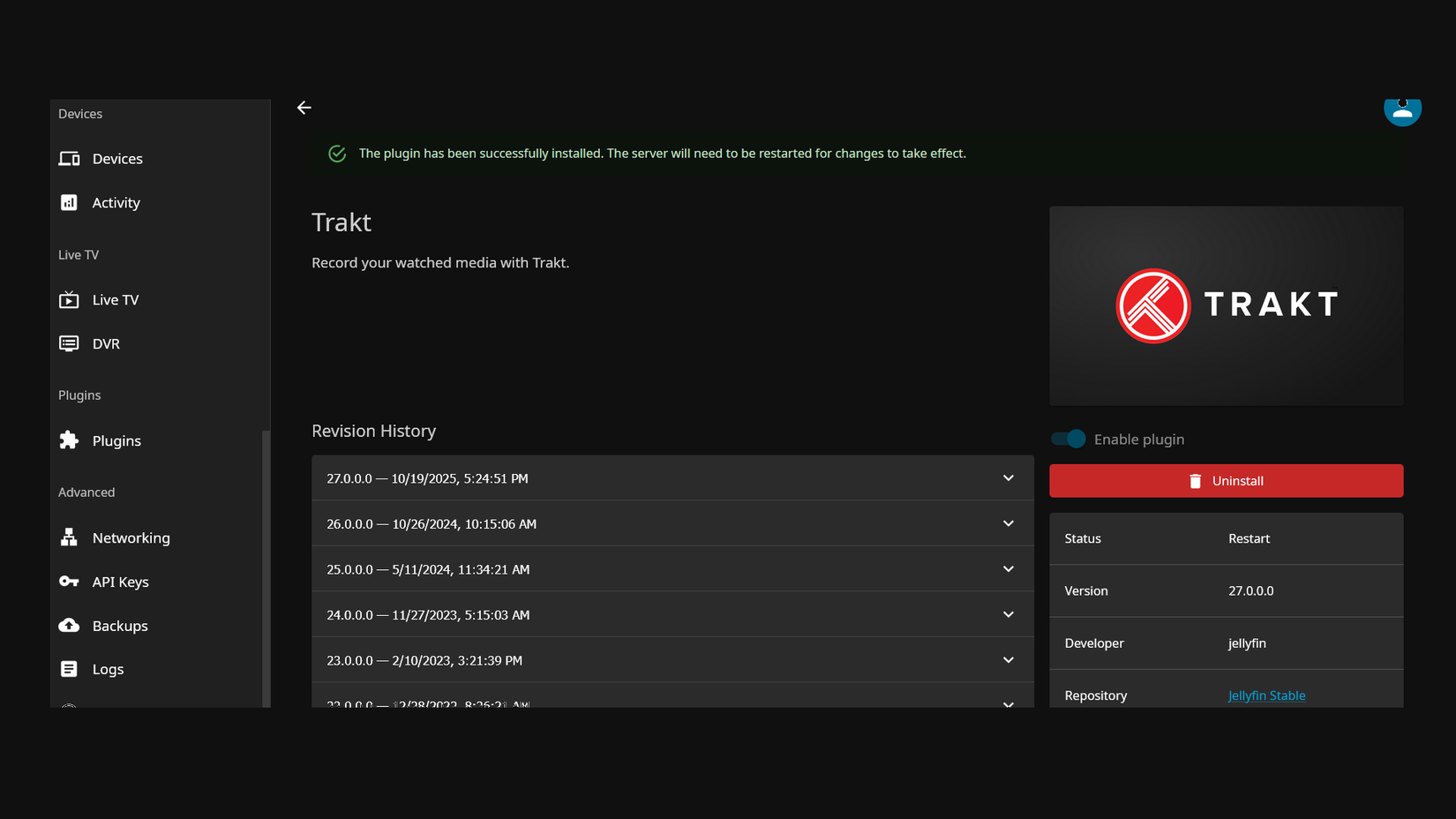This screenshot has height=819, width=1456.
Task: Click the Activity chart icon
Action: click(x=69, y=203)
